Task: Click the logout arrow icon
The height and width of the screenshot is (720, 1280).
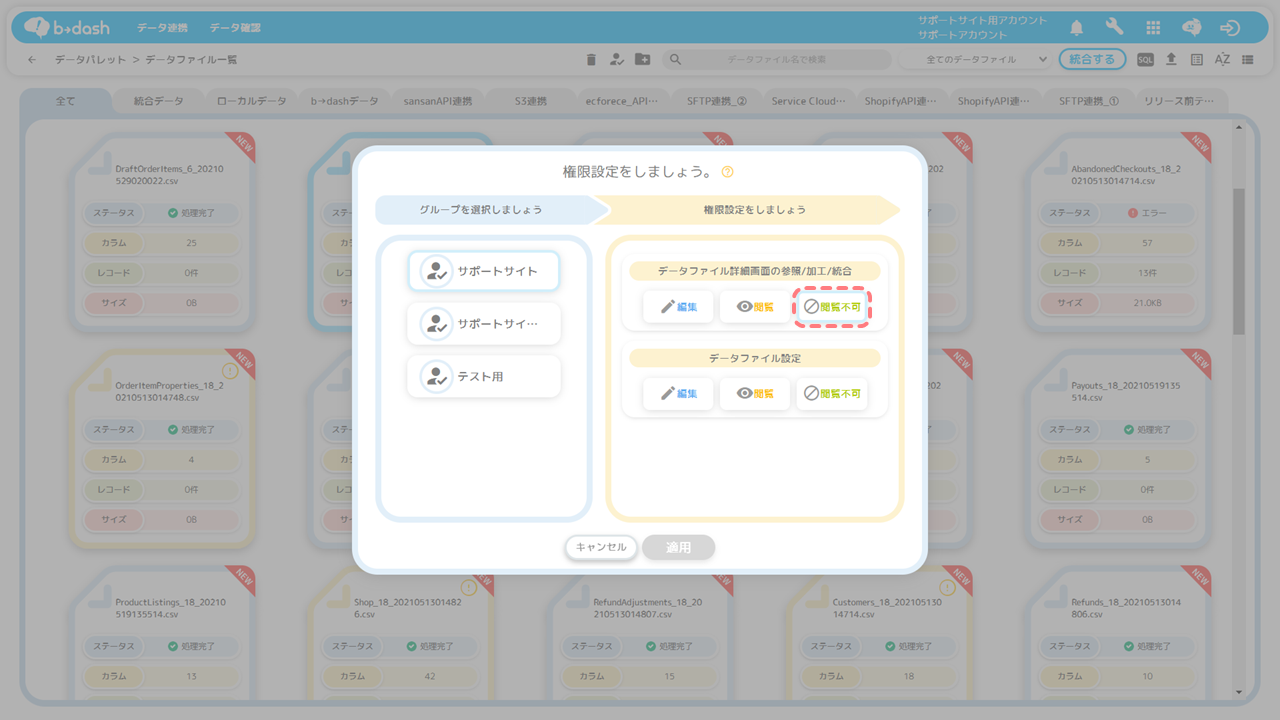Action: (1231, 28)
